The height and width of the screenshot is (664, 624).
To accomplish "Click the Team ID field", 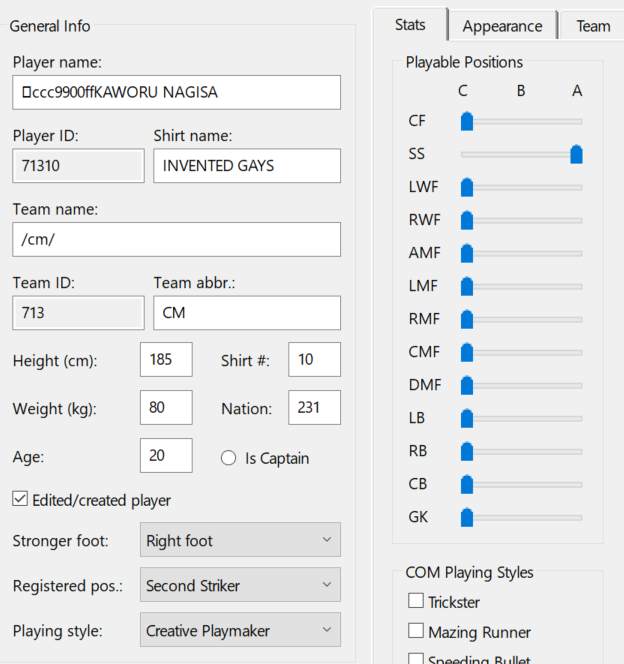I will pyautogui.click(x=78, y=313).
